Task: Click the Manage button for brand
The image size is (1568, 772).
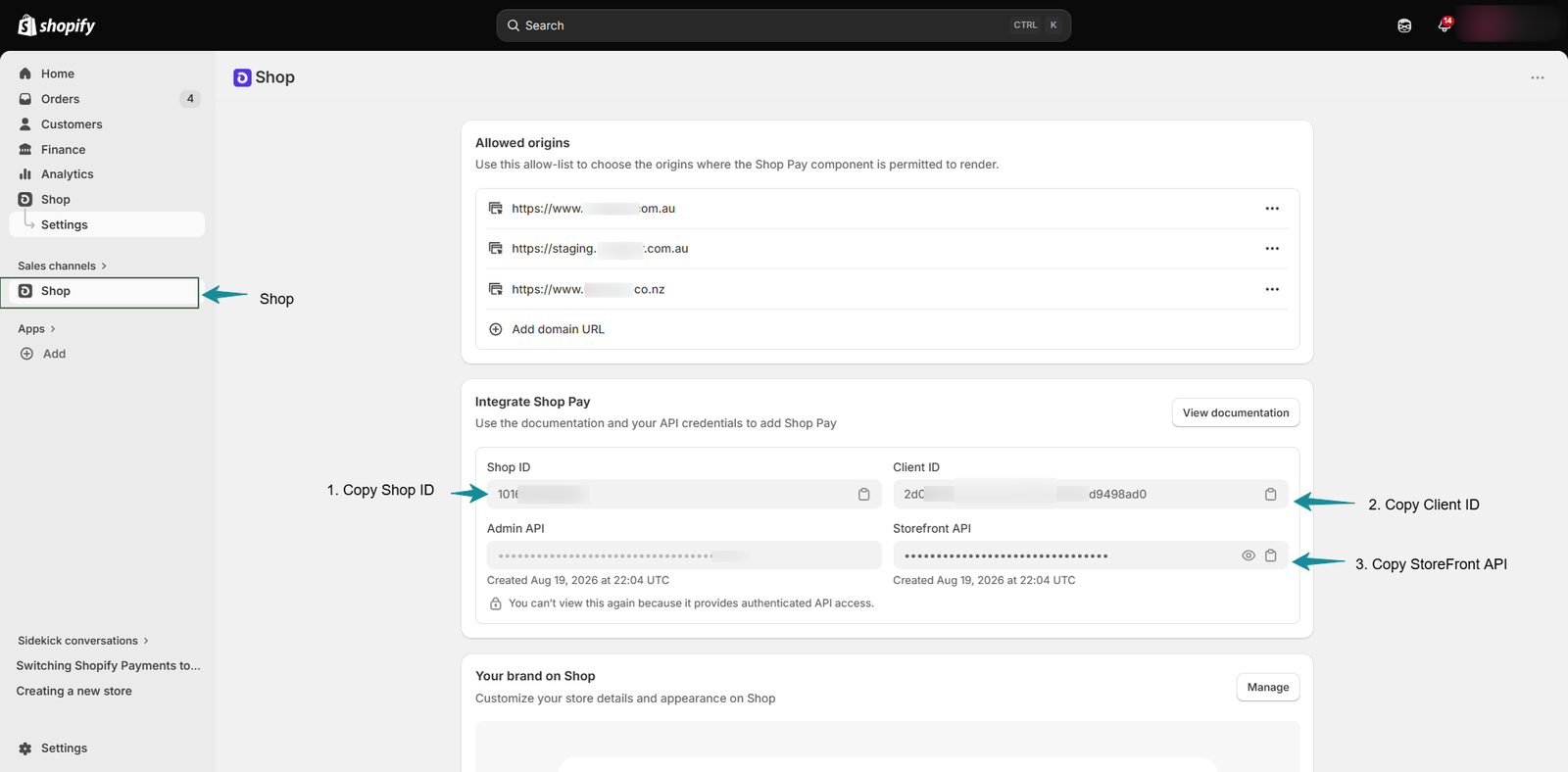Action: [x=1268, y=687]
